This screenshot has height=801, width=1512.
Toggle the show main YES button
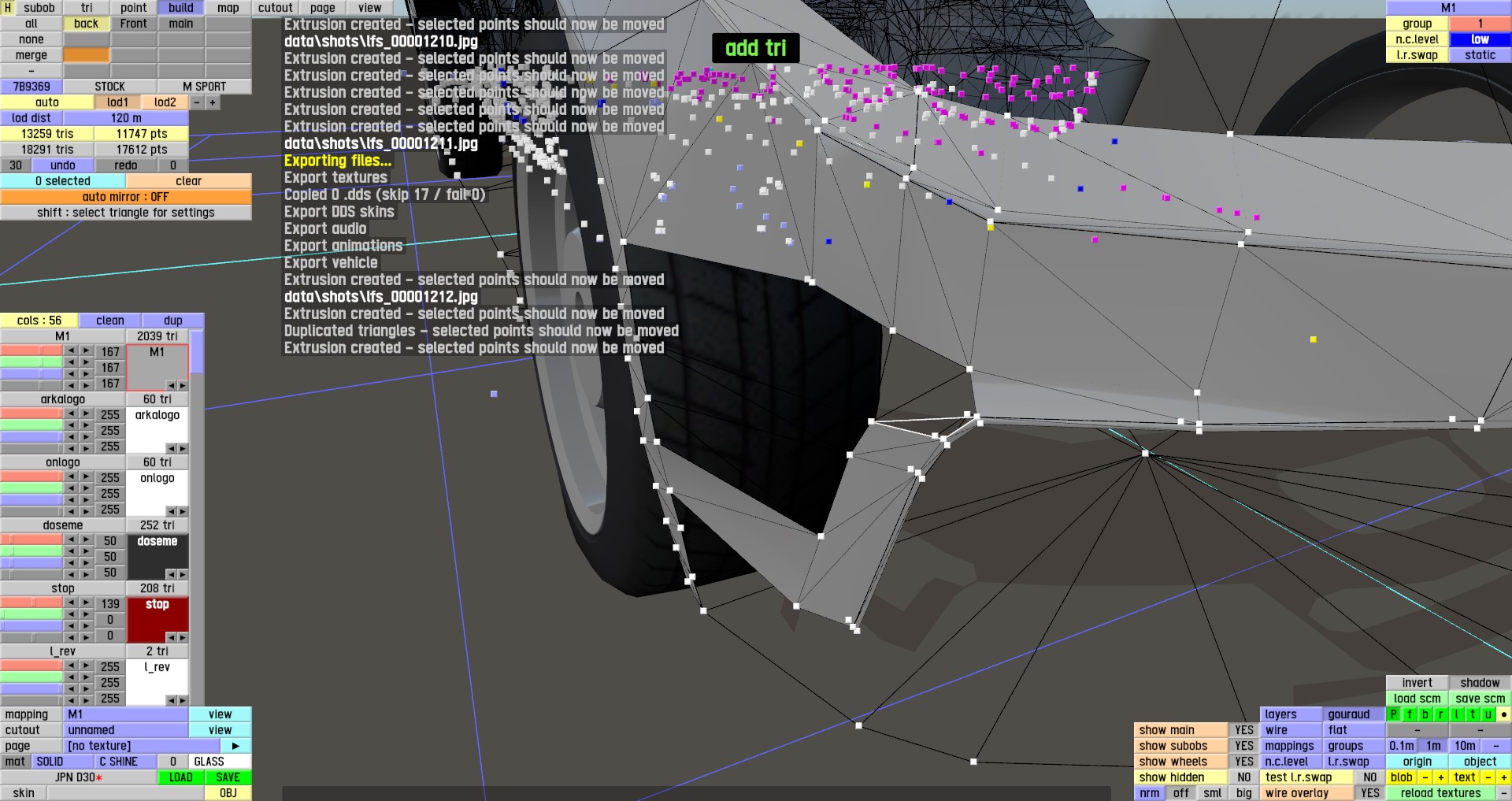click(x=1244, y=730)
